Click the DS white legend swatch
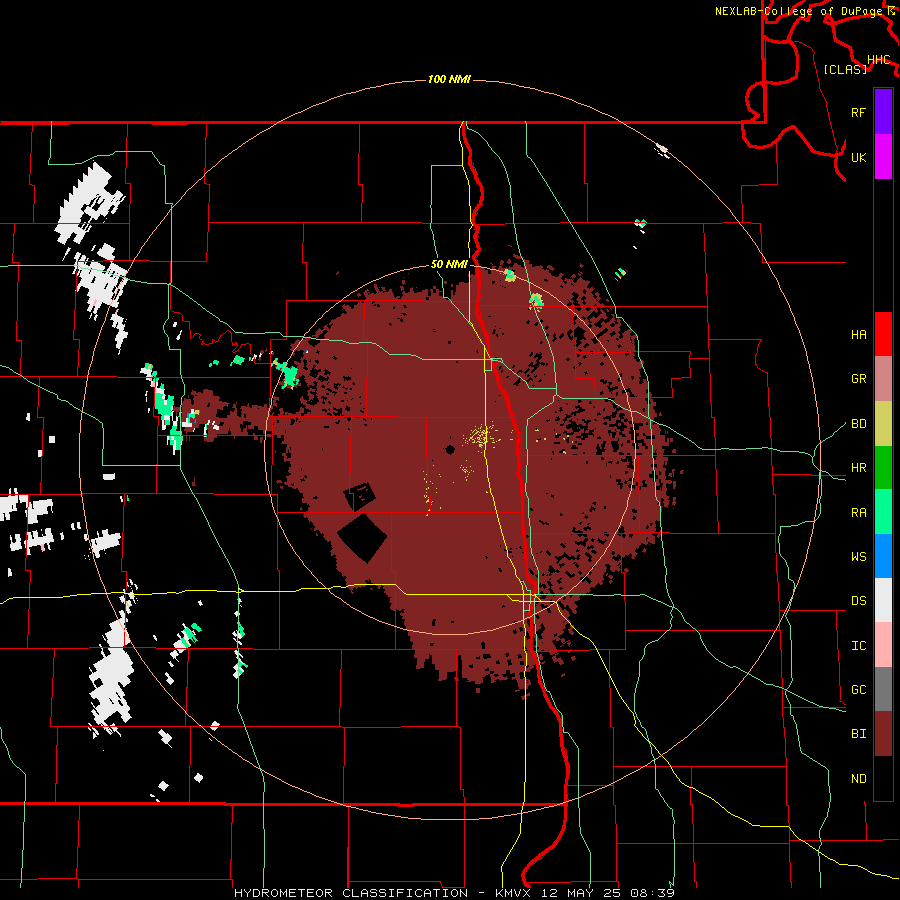The width and height of the screenshot is (900, 900). click(x=883, y=600)
